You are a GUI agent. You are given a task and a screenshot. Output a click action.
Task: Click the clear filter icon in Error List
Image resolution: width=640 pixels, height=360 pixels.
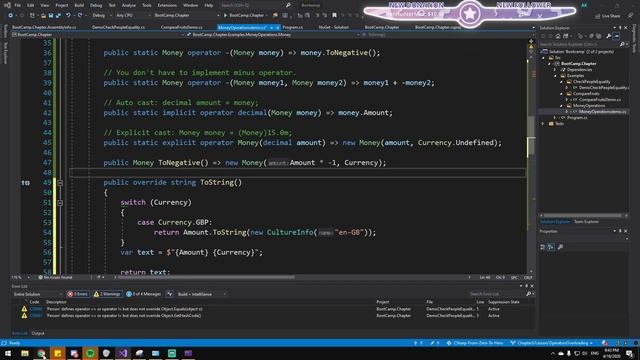coord(170,294)
